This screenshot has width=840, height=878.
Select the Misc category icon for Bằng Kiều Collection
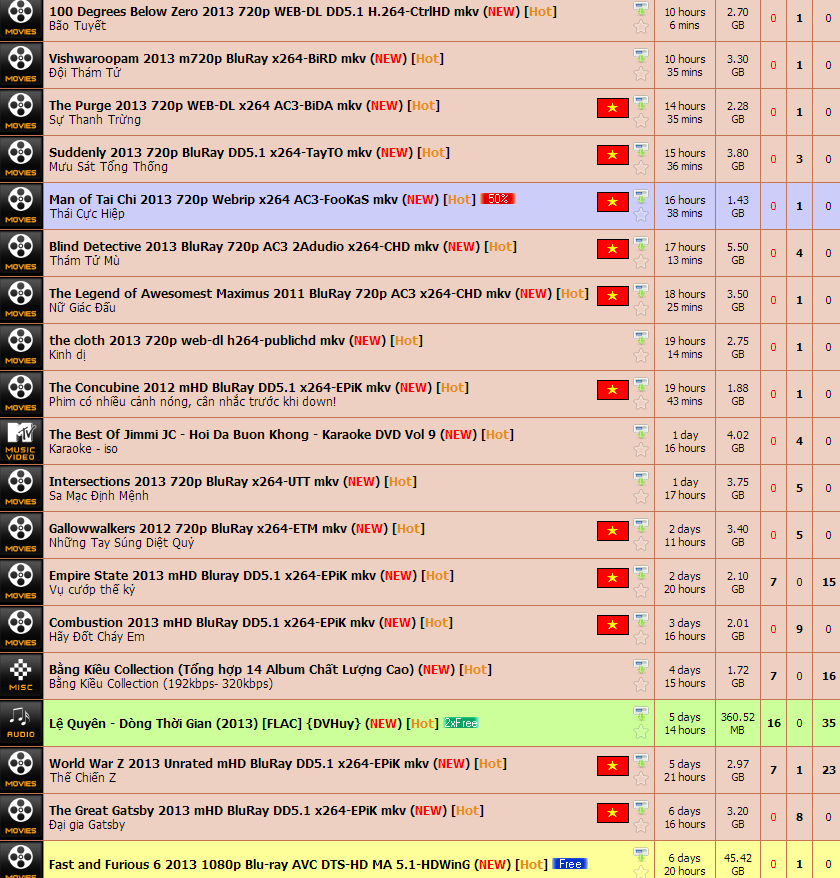(21, 676)
